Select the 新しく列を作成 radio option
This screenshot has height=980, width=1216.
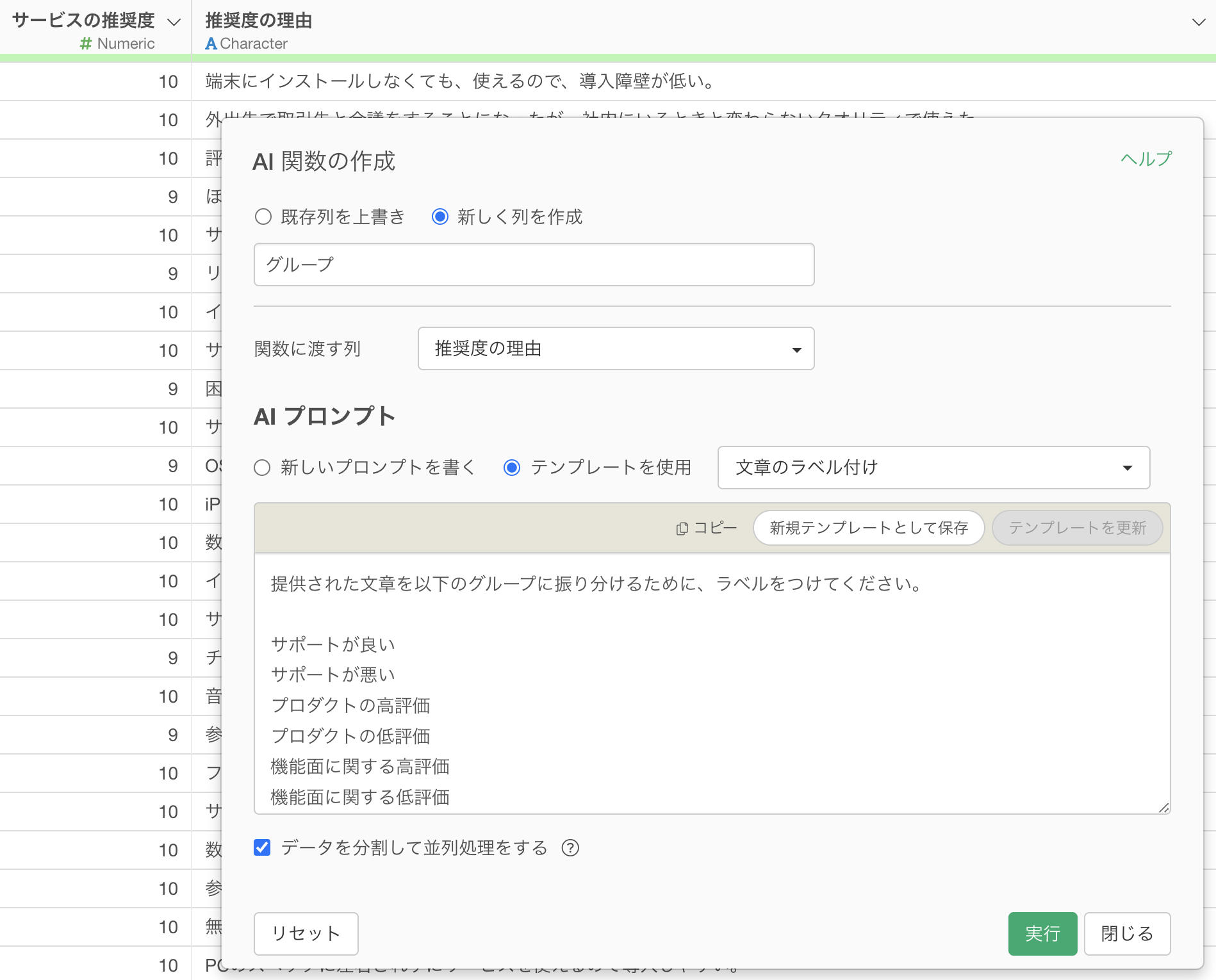point(440,217)
